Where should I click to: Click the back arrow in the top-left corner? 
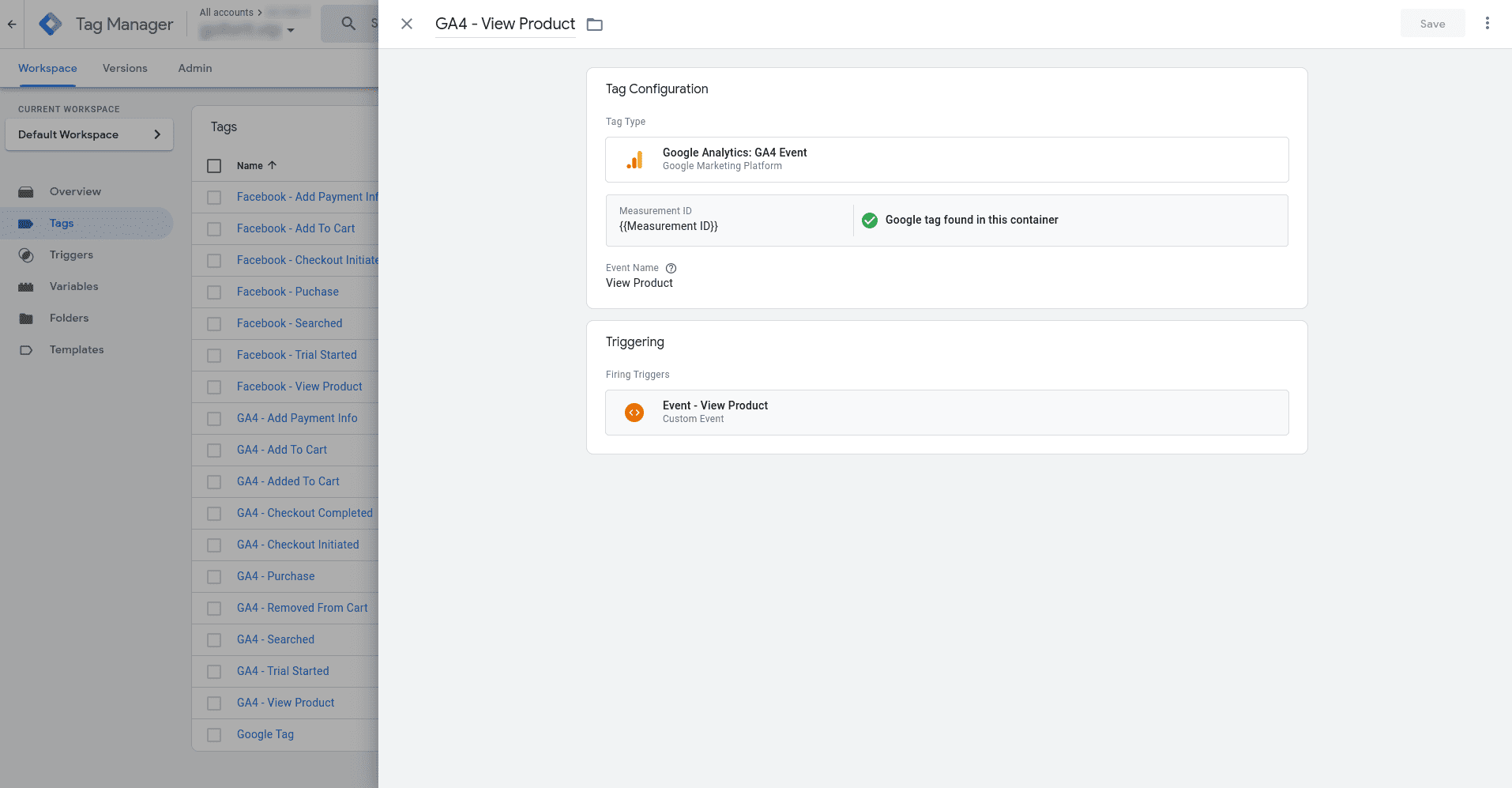12,24
